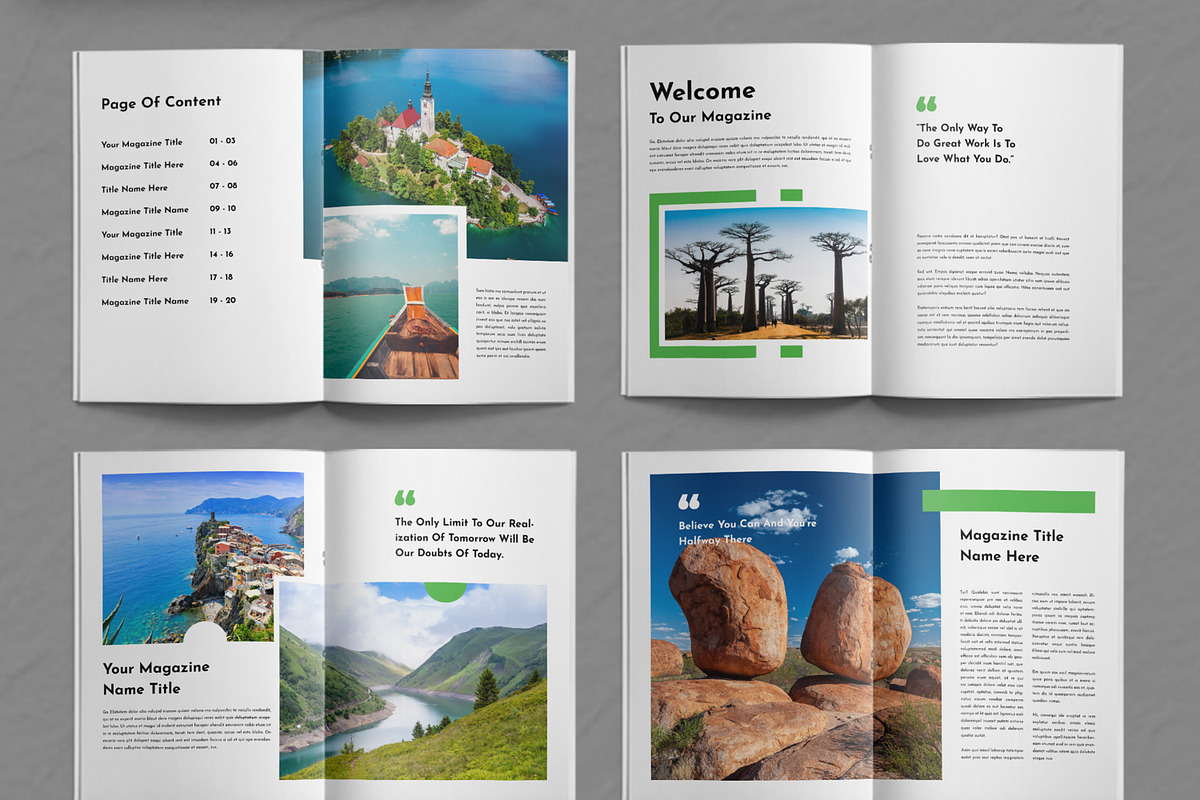The width and height of the screenshot is (1200, 800).
Task: Select the baobab trees photo
Action: point(765,274)
